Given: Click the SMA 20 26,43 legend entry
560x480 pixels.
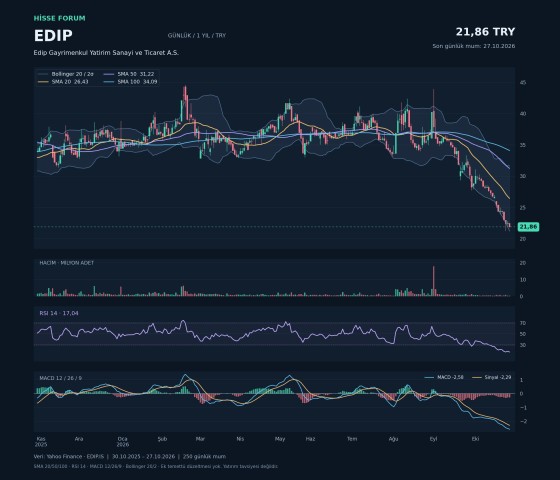Looking at the screenshot, I should (x=63, y=82).
